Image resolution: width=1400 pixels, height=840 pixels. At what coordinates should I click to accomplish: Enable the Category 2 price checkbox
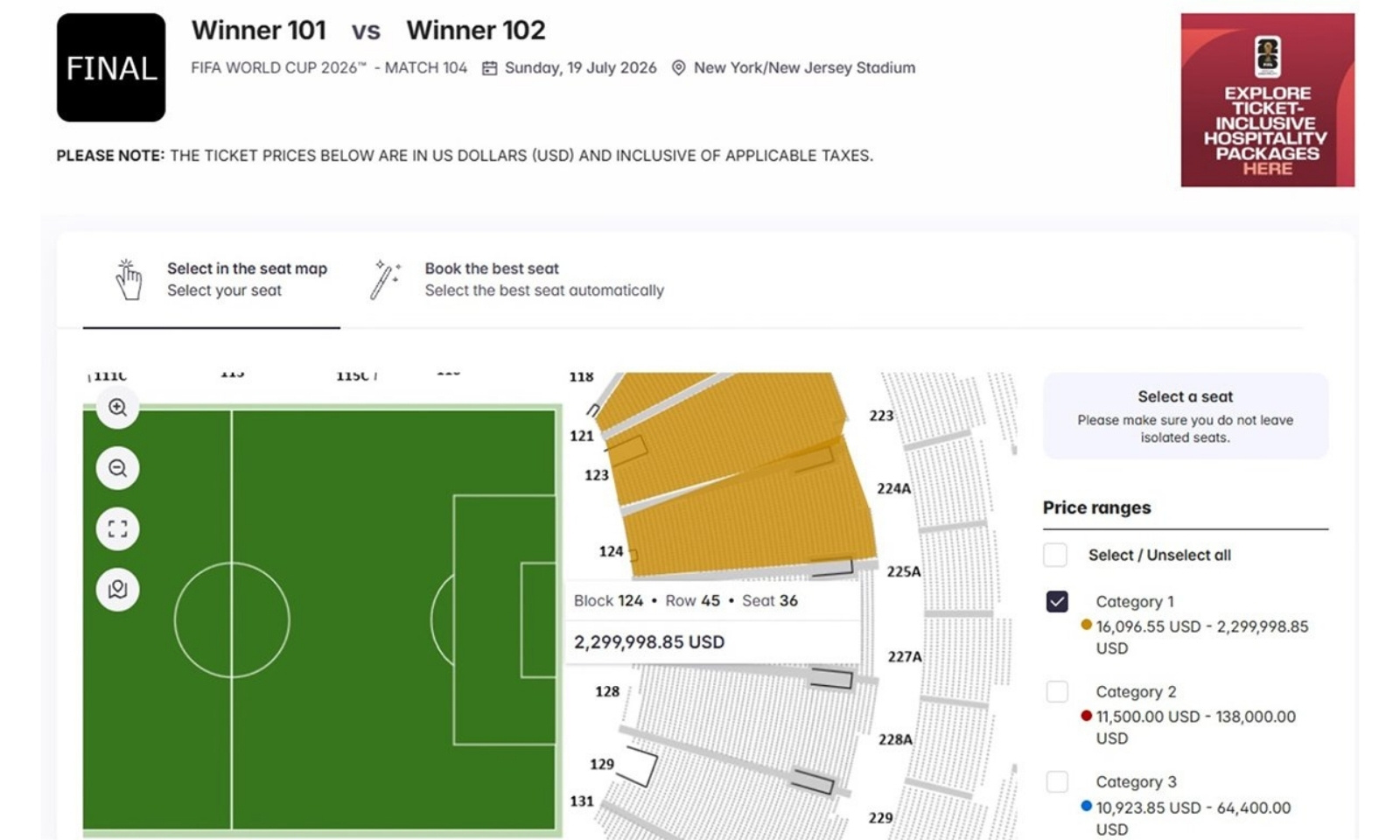click(x=1057, y=692)
